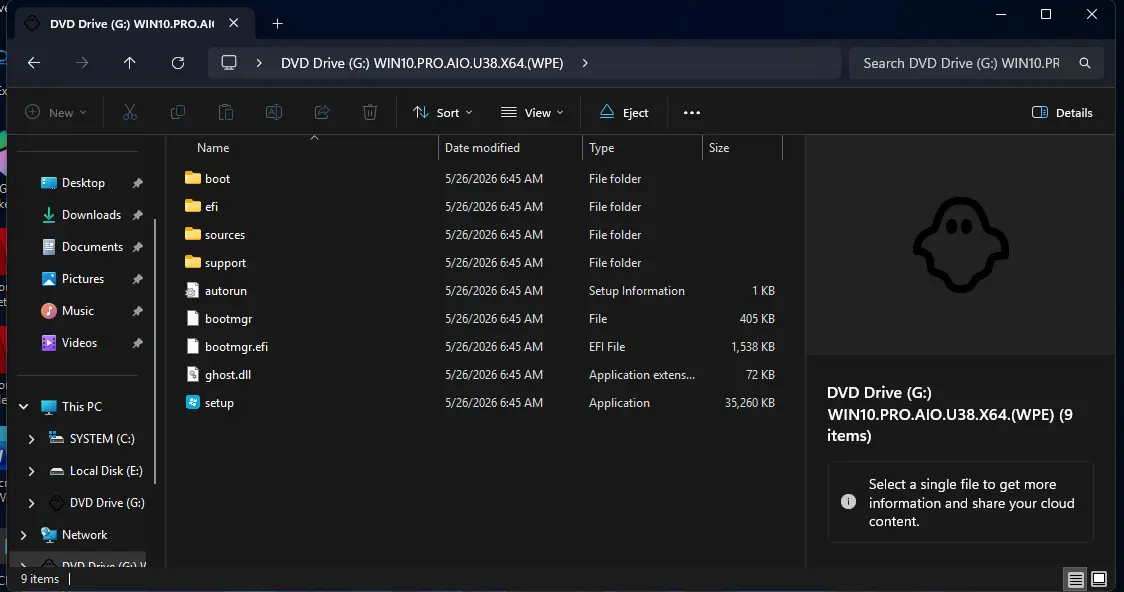Viewport: 1124px width, 592px height.
Task: Click the Eject button
Action: [x=624, y=113]
